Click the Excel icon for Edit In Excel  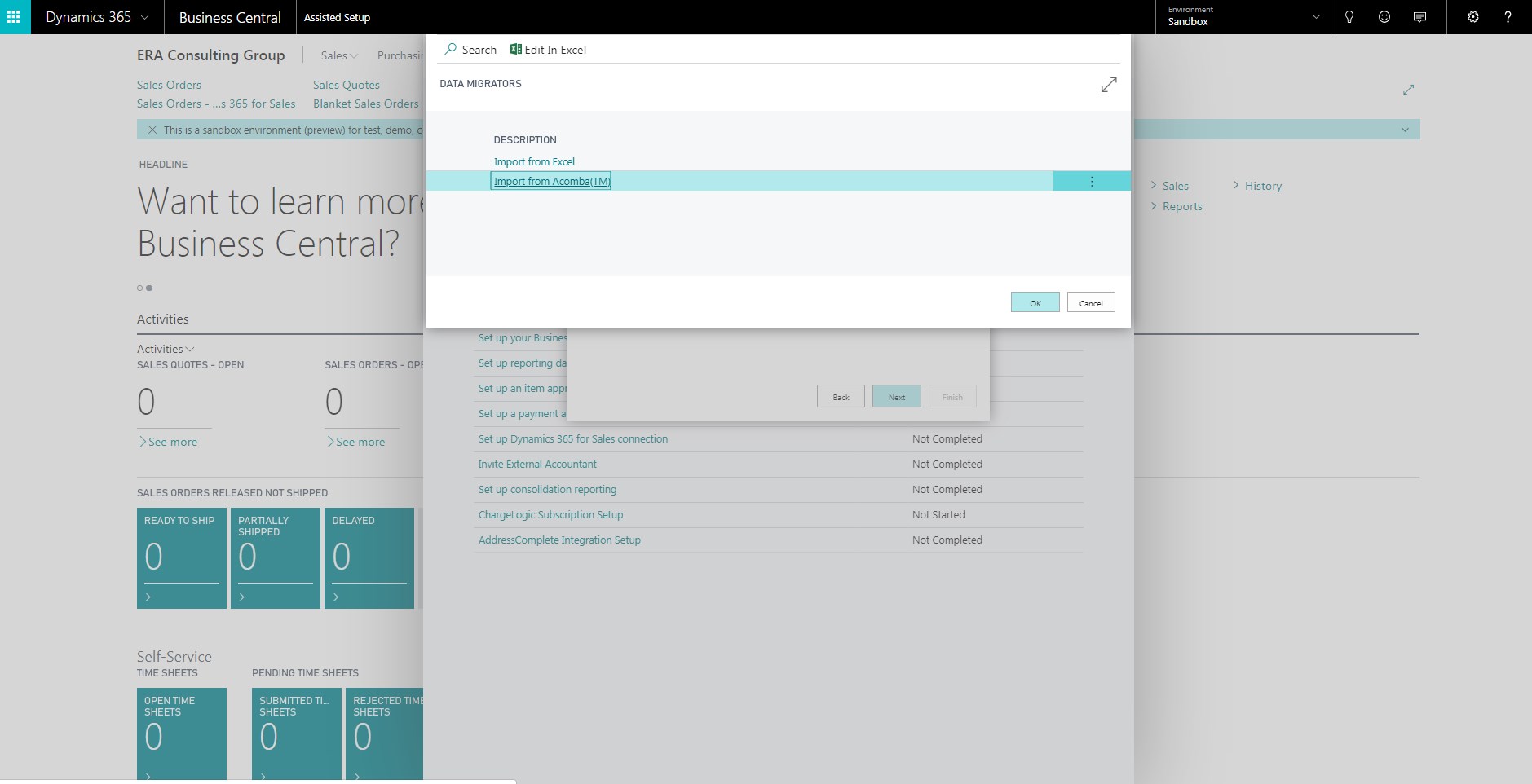click(x=515, y=50)
